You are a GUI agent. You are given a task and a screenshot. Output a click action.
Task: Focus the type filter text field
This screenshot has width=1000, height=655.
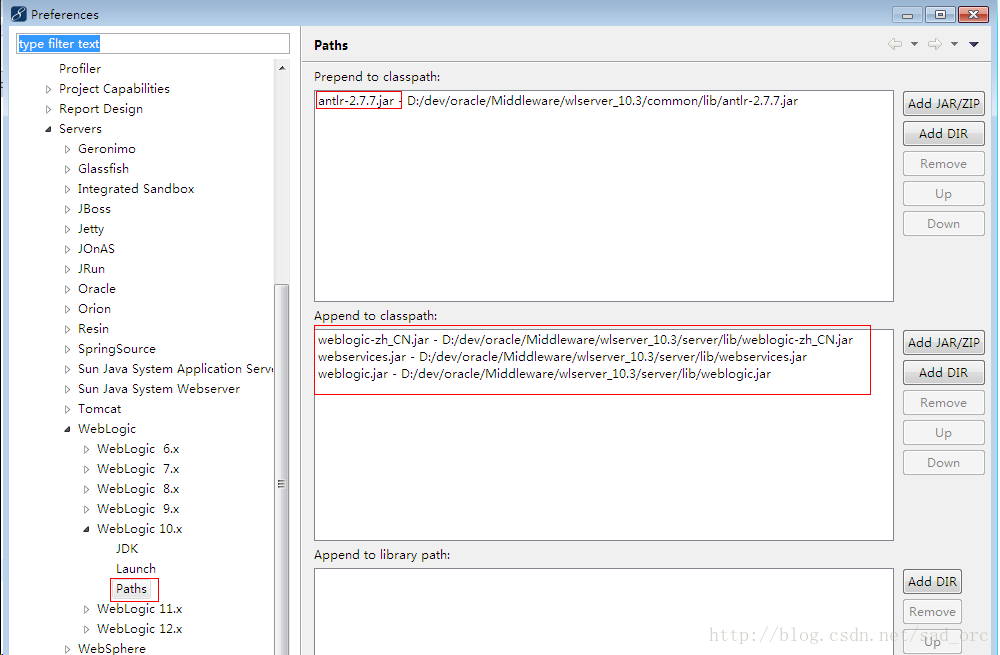click(152, 43)
